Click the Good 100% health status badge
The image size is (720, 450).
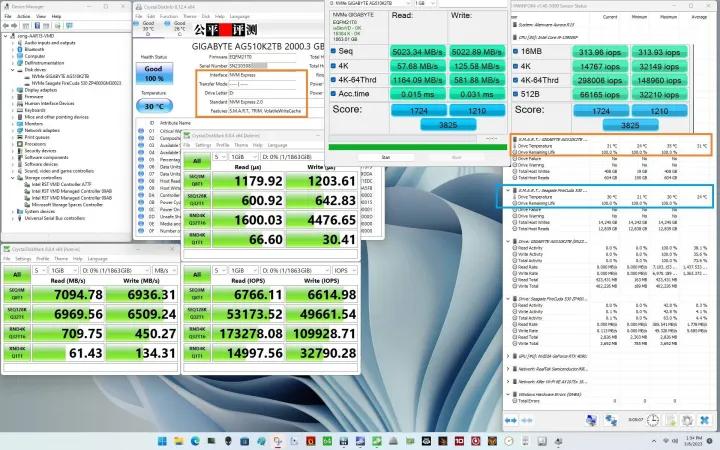click(153, 73)
